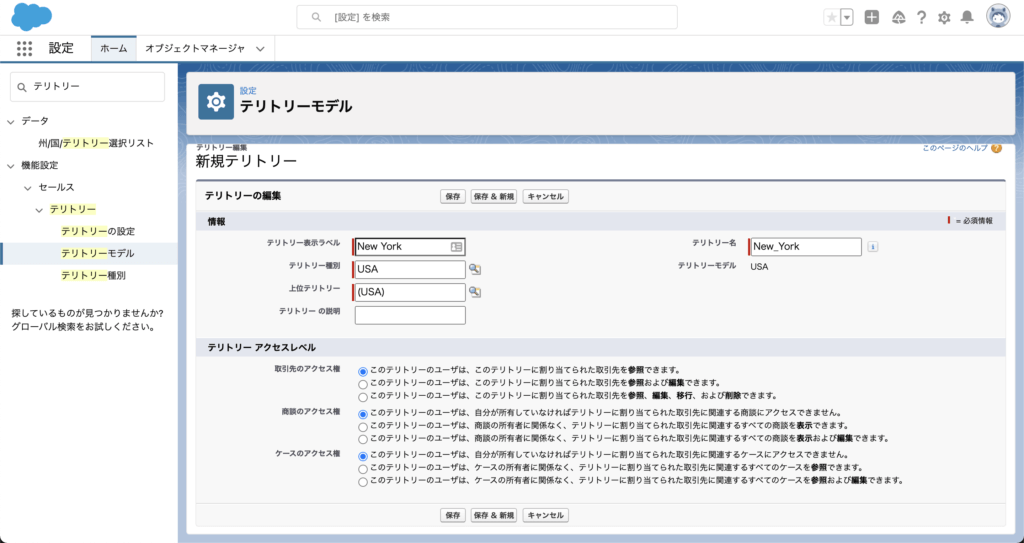Open the setup gear icon in header

coord(944,18)
